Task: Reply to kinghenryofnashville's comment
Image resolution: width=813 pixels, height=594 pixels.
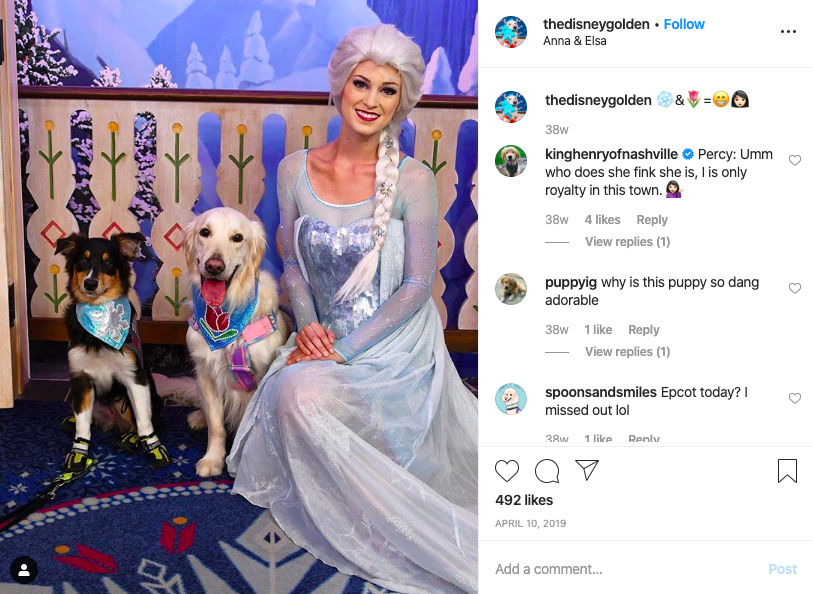Action: coord(652,220)
